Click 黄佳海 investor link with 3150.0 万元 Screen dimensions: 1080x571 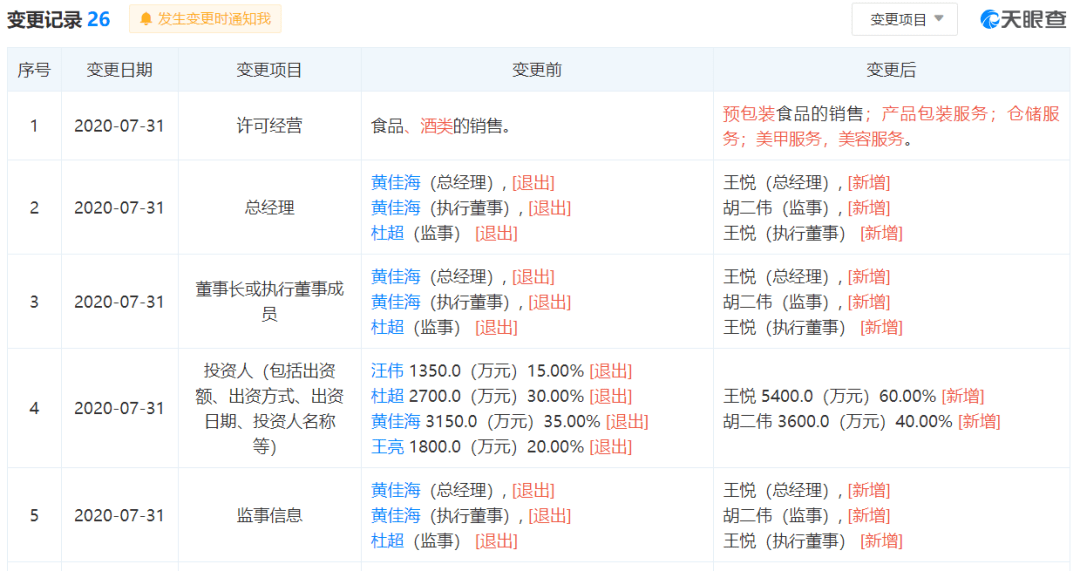(395, 422)
